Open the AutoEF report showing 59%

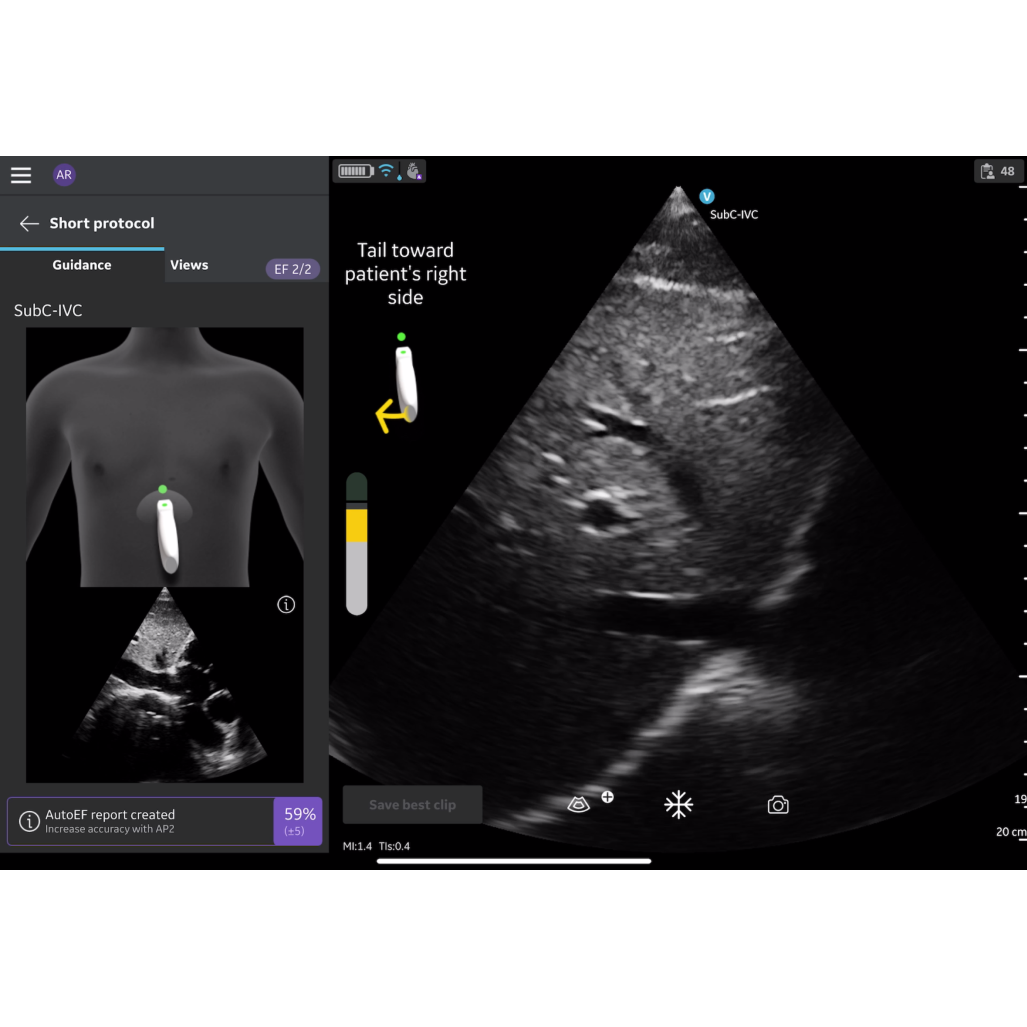(x=297, y=821)
